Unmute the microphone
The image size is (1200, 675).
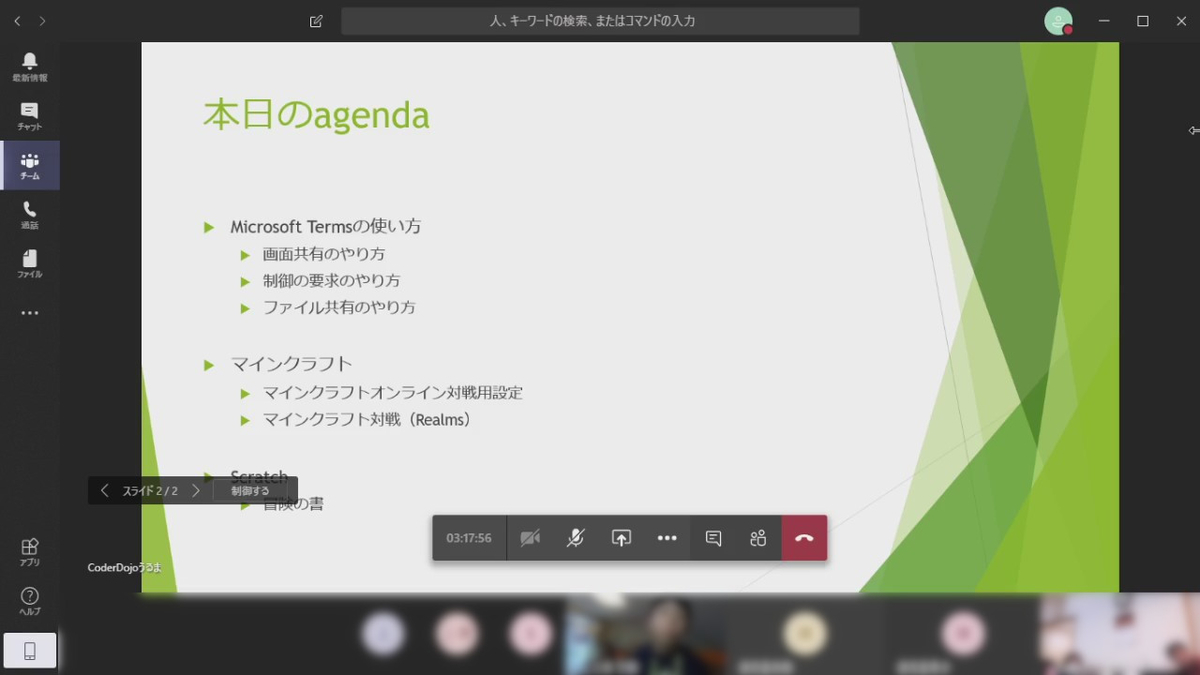576,538
